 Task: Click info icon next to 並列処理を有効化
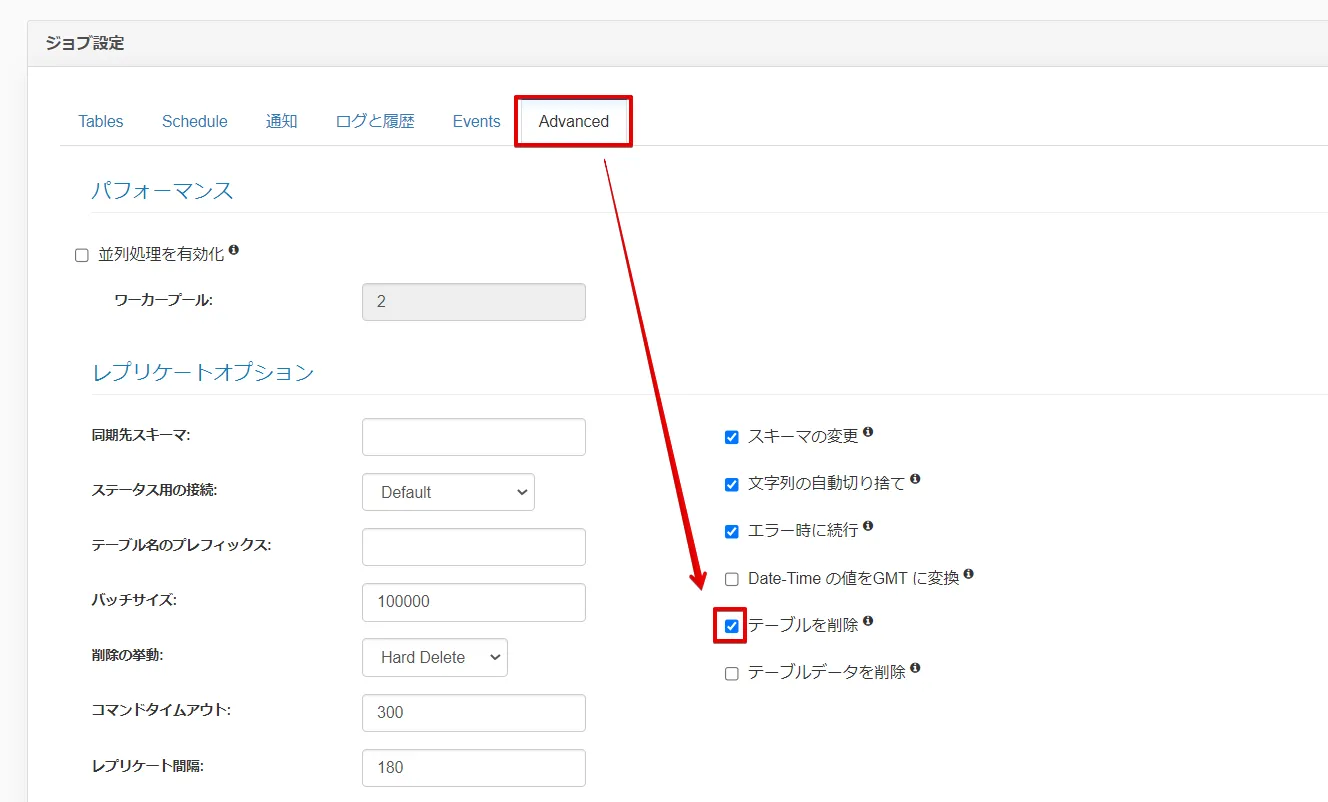233,250
